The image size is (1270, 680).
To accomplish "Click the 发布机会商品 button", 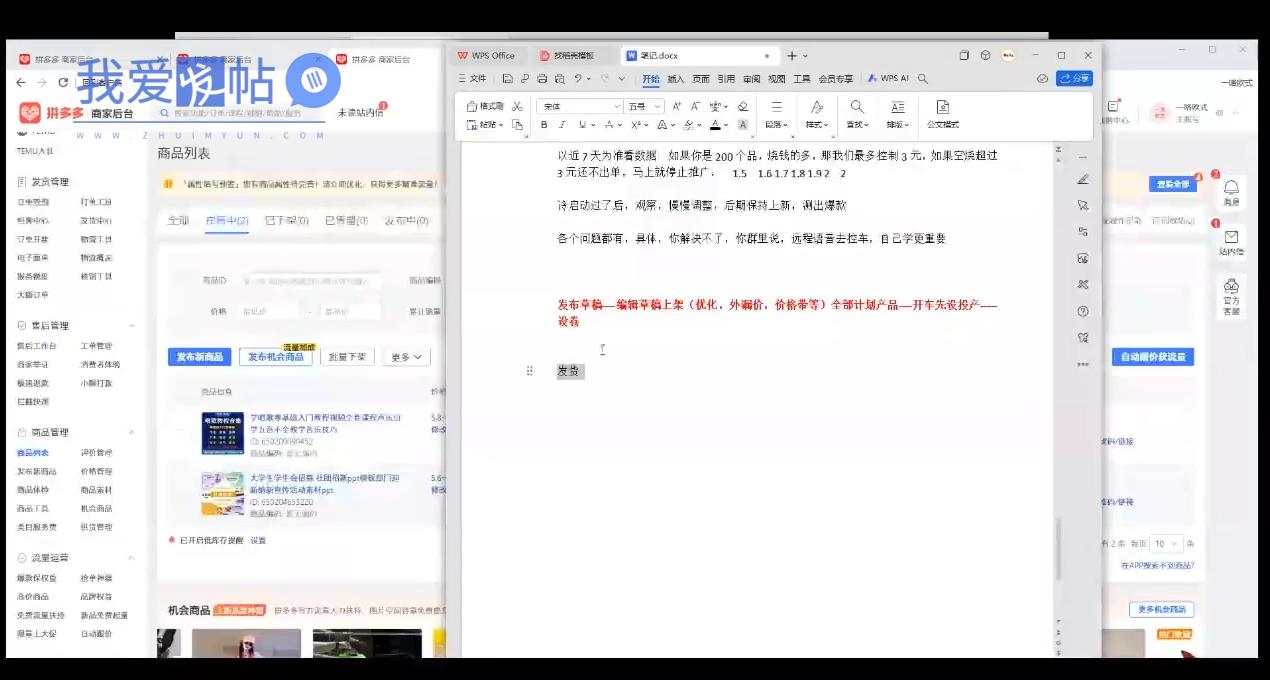I will pyautogui.click(x=276, y=357).
